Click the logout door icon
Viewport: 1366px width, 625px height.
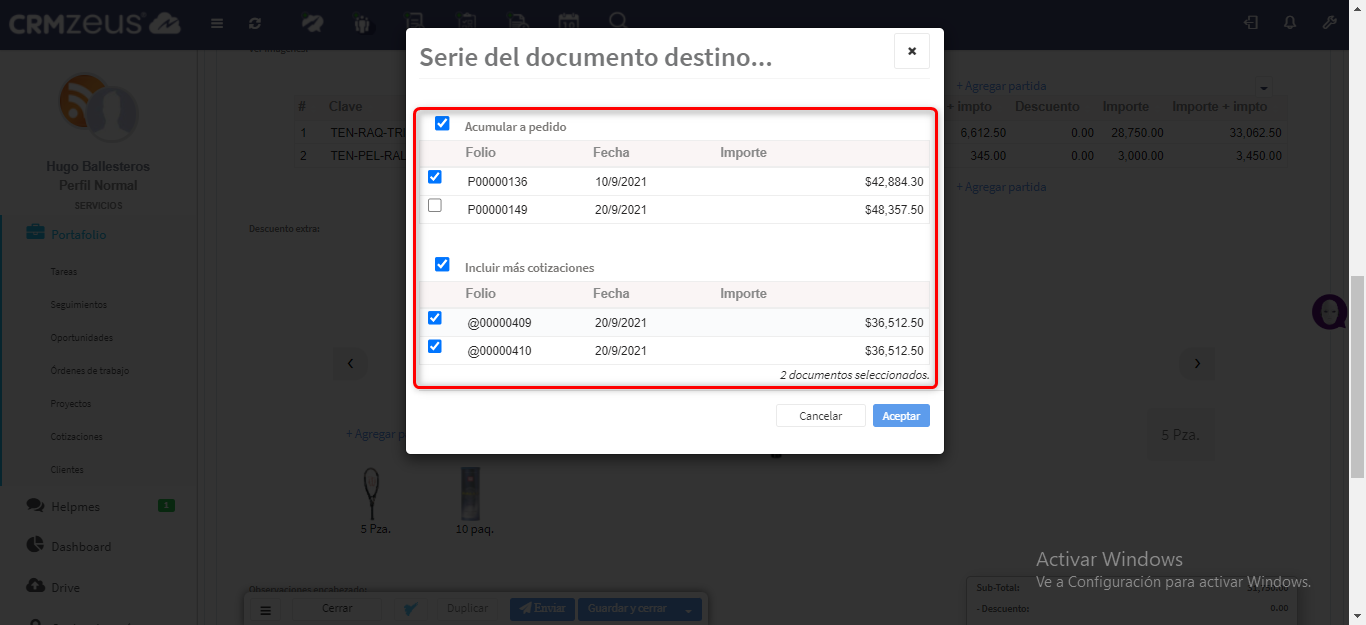(x=1251, y=23)
